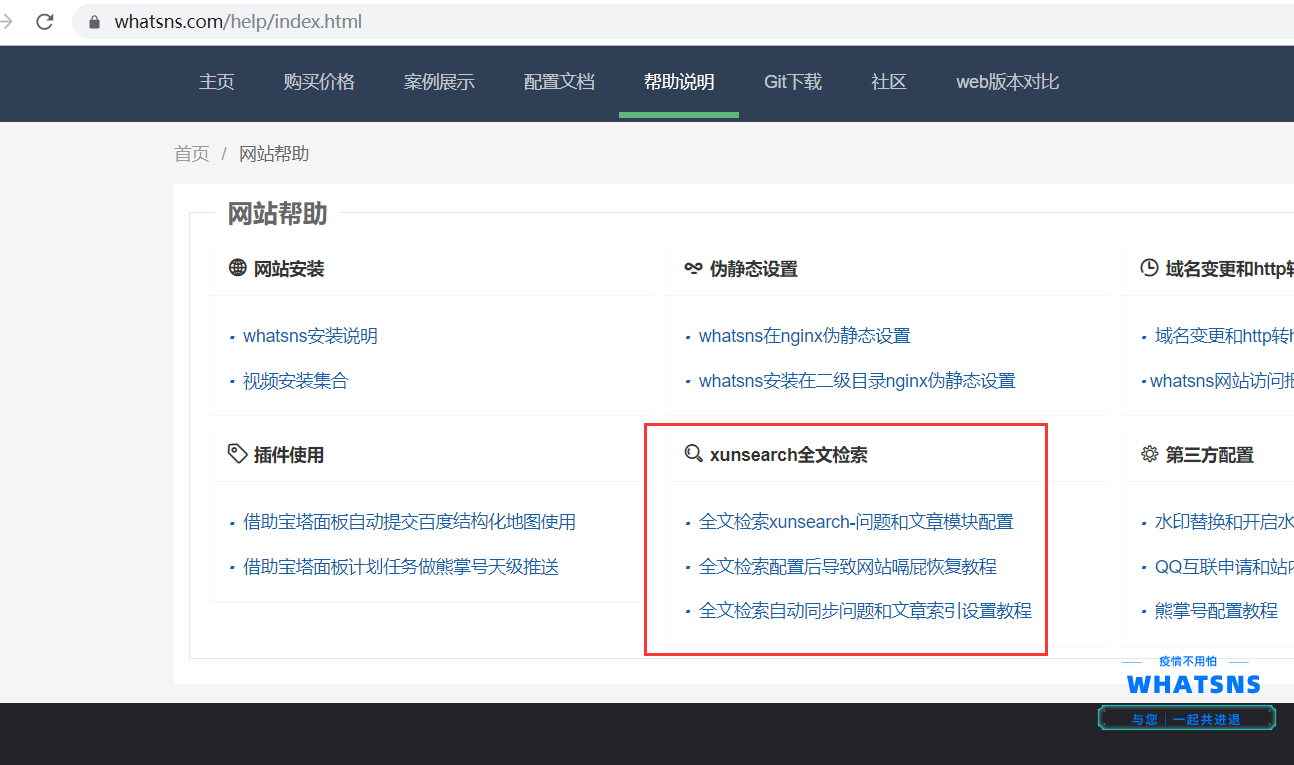This screenshot has width=1294, height=765.
Task: Open the Git下载 navigation item
Action: (793, 82)
